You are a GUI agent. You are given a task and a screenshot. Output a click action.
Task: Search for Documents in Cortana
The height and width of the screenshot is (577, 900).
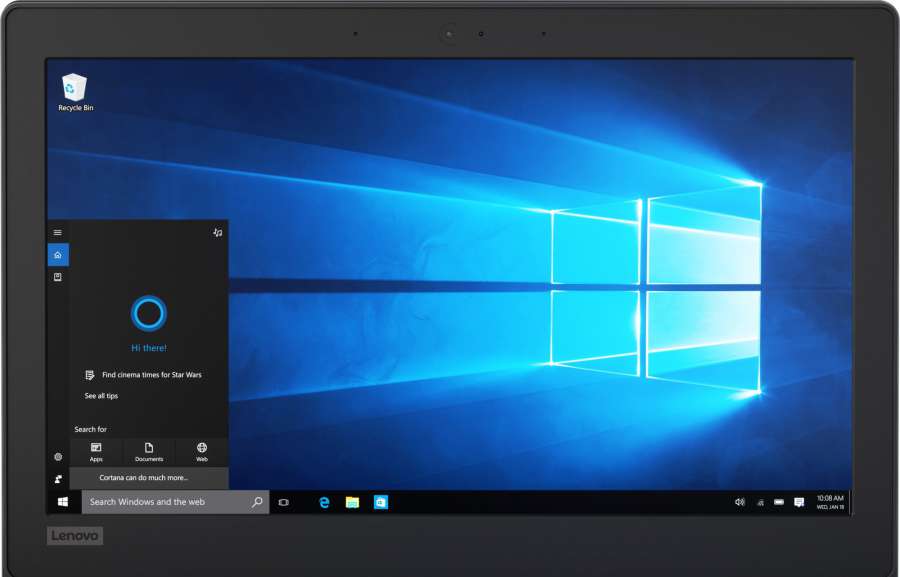(x=149, y=452)
